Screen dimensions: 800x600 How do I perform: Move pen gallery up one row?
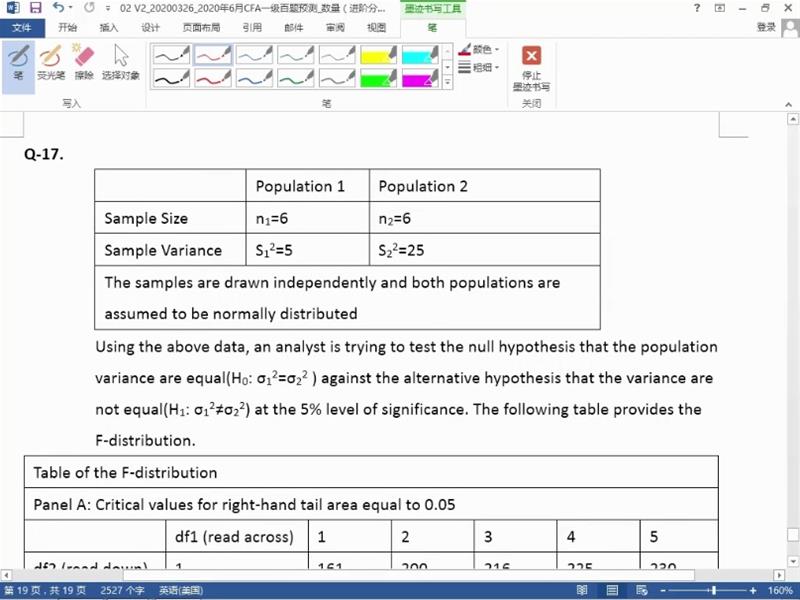point(447,52)
